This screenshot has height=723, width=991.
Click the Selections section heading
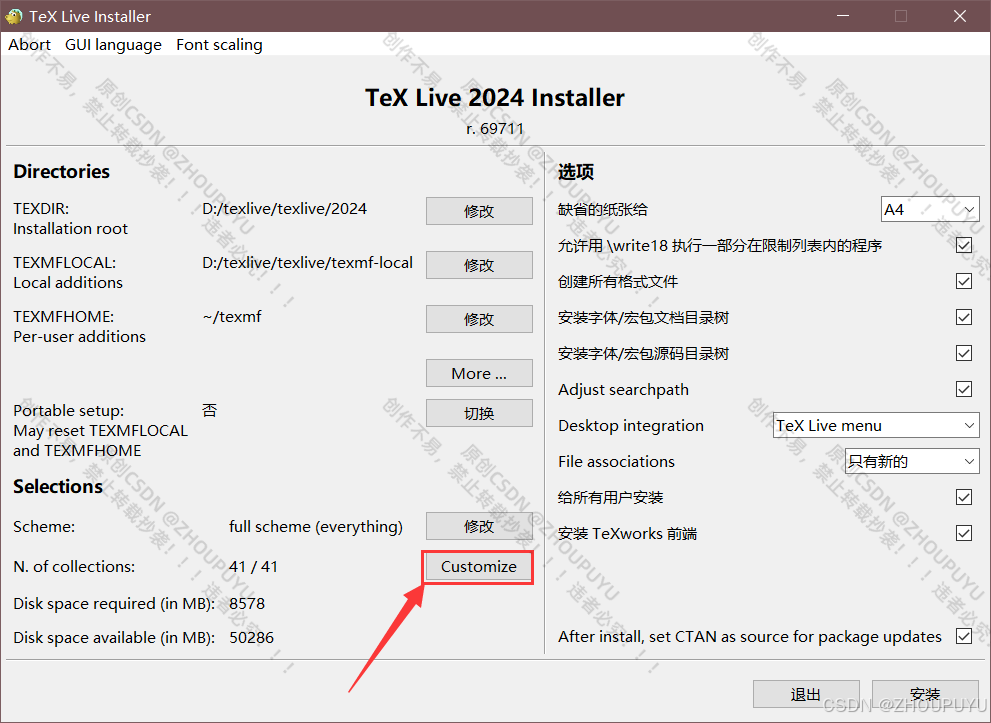pyautogui.click(x=58, y=487)
